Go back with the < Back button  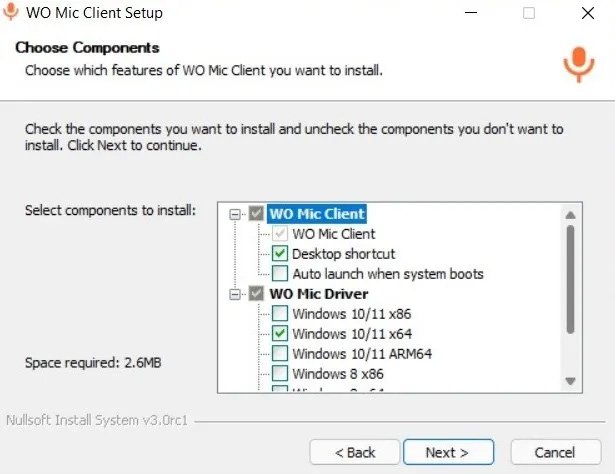[355, 452]
